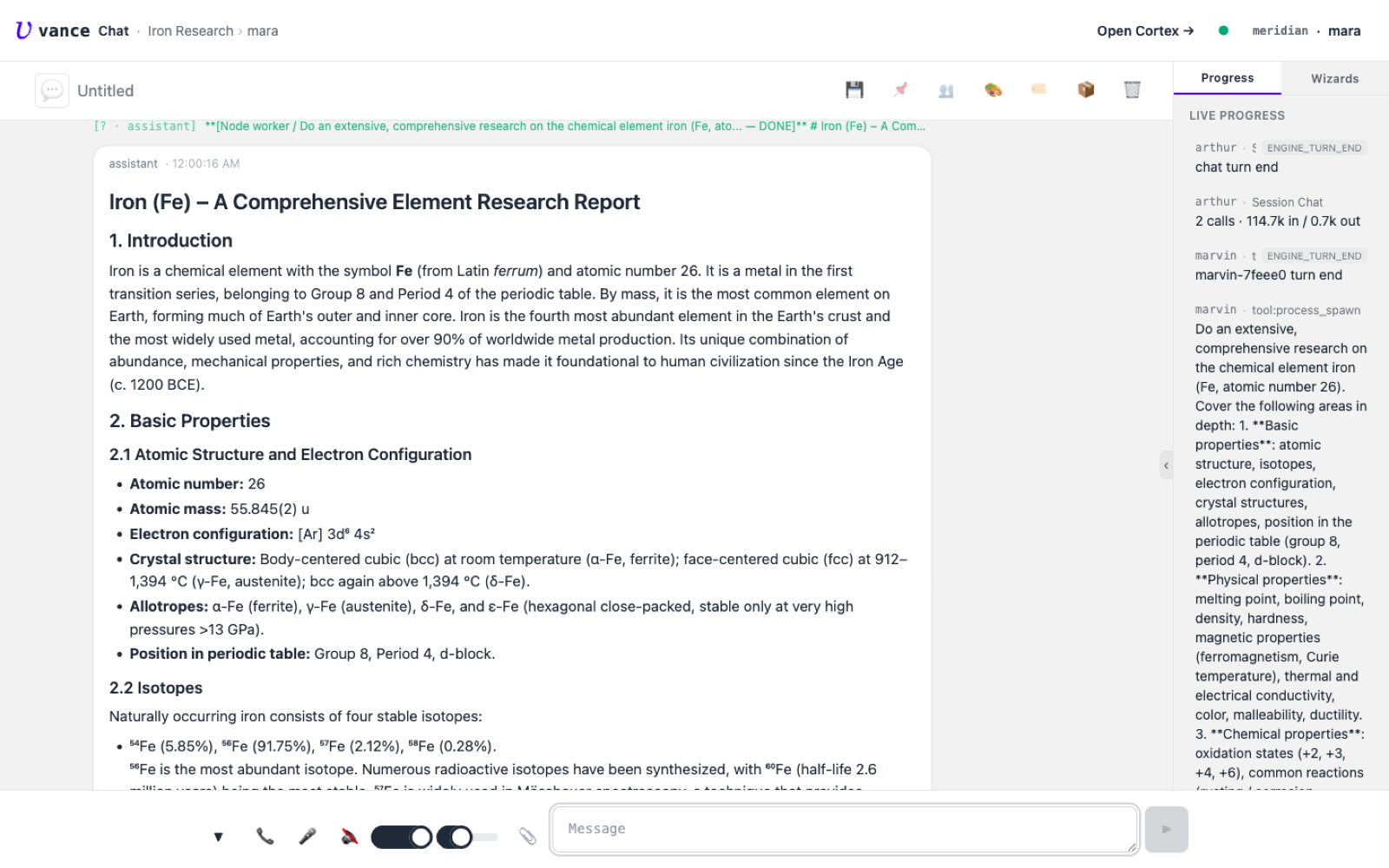Image resolution: width=1389 pixels, height=868 pixels.
Task: Open the down-triangle dropdown by phone icon
Action: 218,837
